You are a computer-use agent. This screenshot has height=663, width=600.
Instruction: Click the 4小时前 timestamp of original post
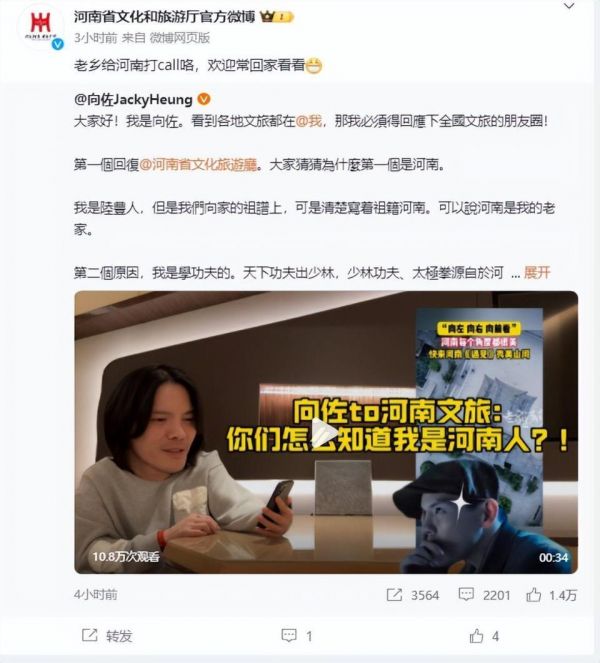point(96,595)
